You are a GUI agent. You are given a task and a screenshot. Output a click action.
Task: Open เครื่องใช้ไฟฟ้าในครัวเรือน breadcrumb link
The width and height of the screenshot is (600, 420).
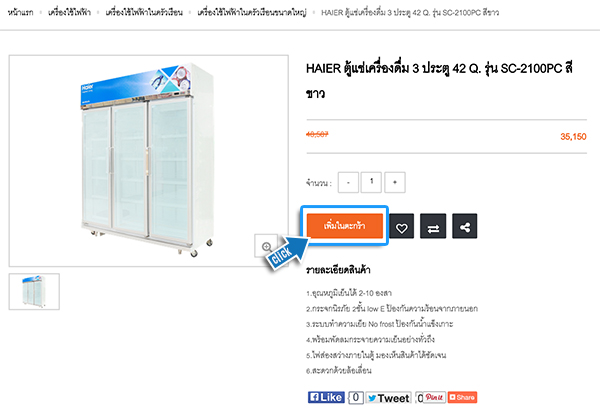(144, 13)
